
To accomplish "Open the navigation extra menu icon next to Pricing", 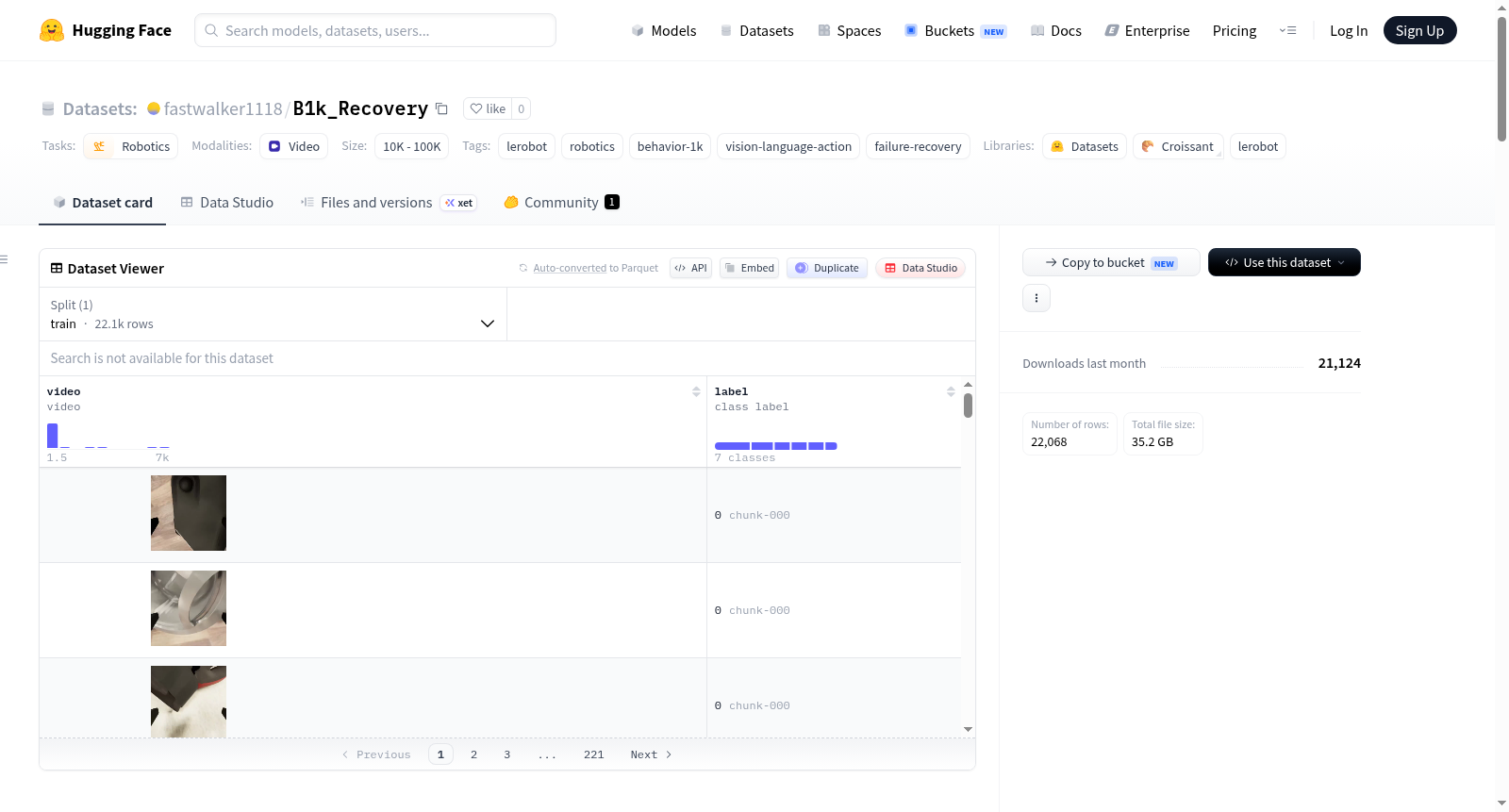I will coord(1287,30).
